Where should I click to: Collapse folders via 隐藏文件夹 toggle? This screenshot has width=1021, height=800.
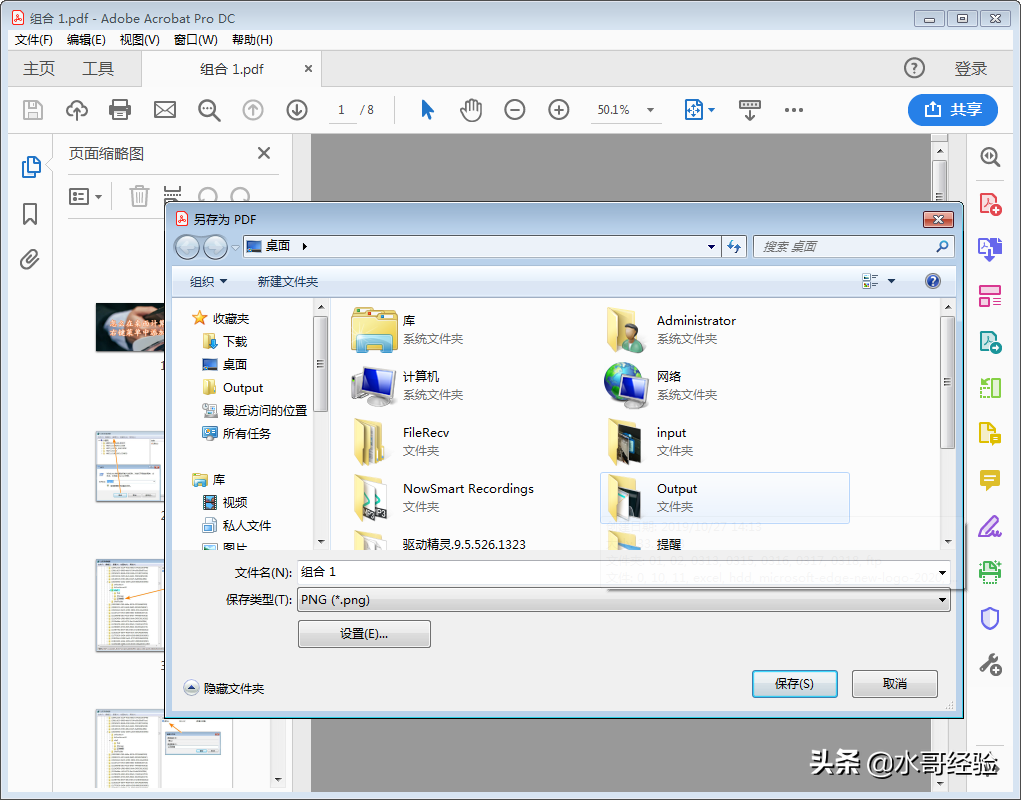coord(225,688)
